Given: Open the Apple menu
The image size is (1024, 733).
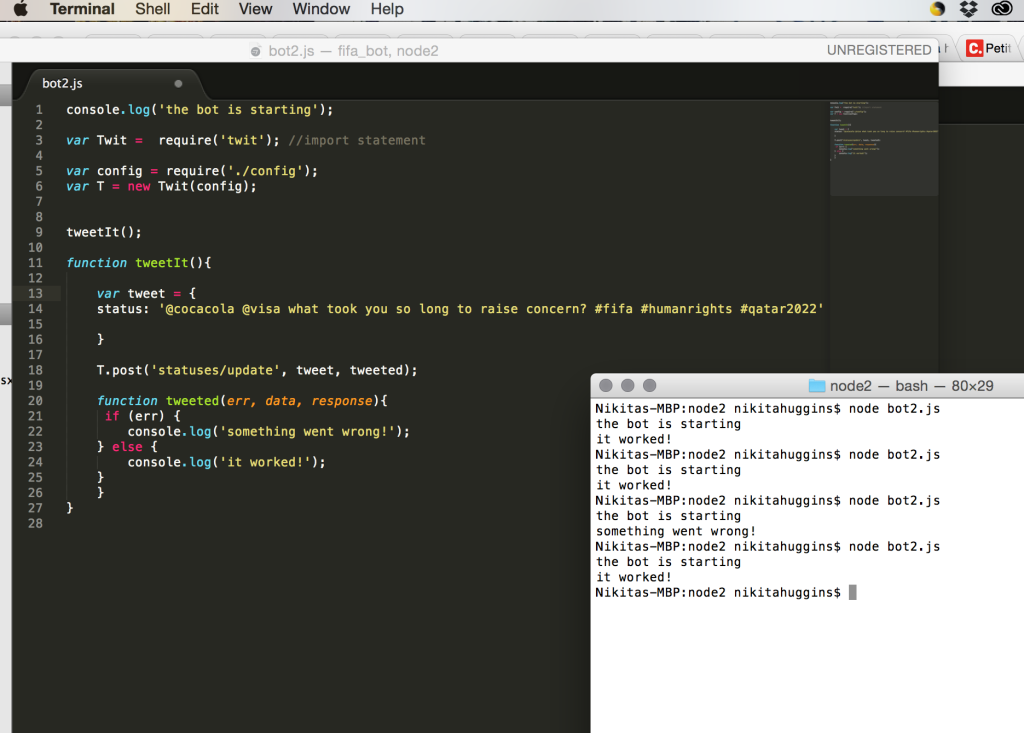Looking at the screenshot, I should (x=21, y=8).
